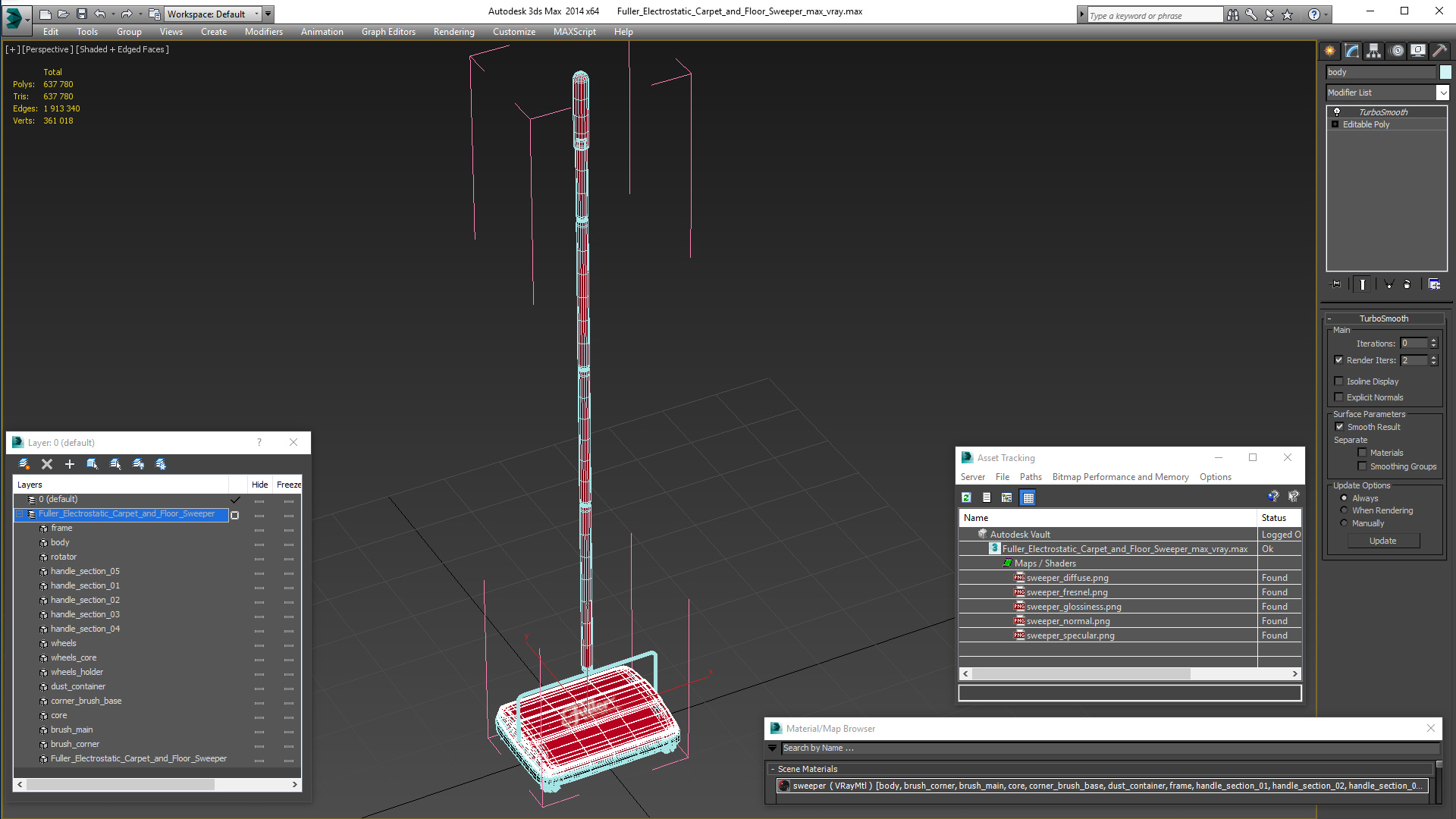Select the Always update radio button

tap(1345, 498)
